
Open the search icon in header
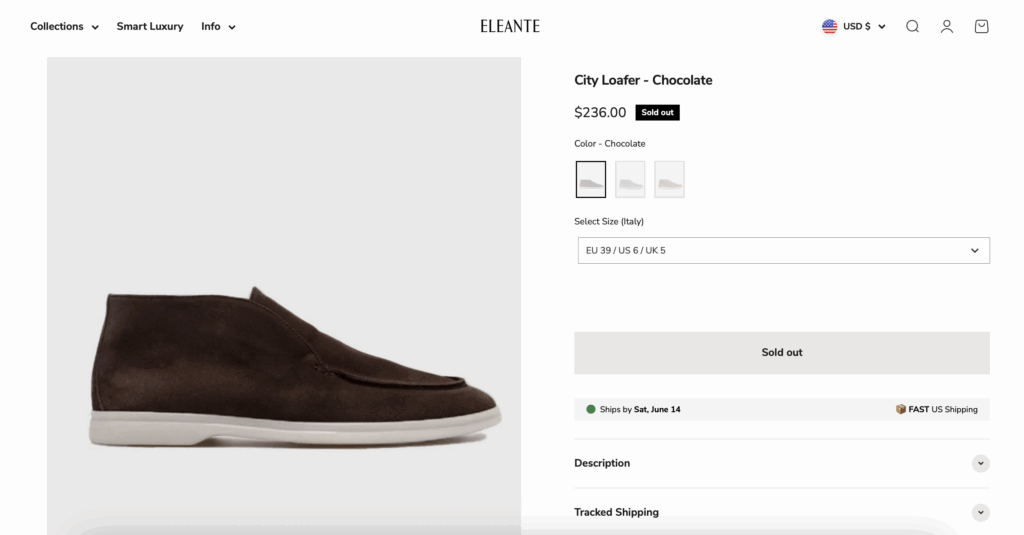click(x=912, y=27)
